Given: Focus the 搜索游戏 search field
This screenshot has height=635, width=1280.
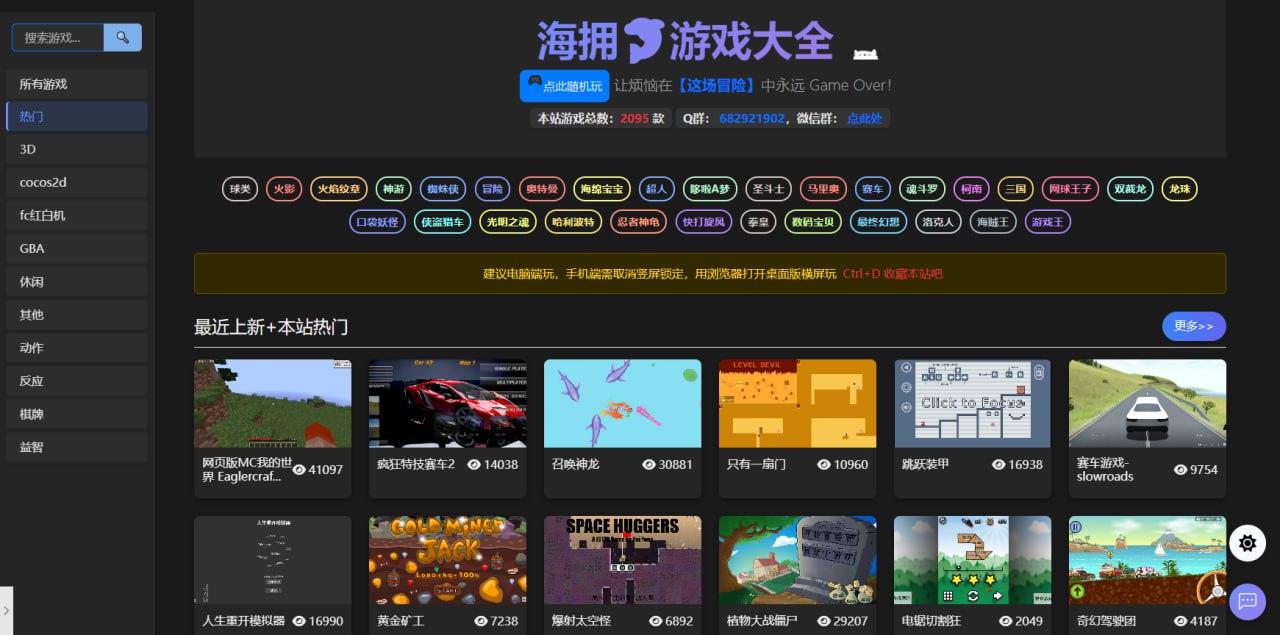Looking at the screenshot, I should [58, 38].
